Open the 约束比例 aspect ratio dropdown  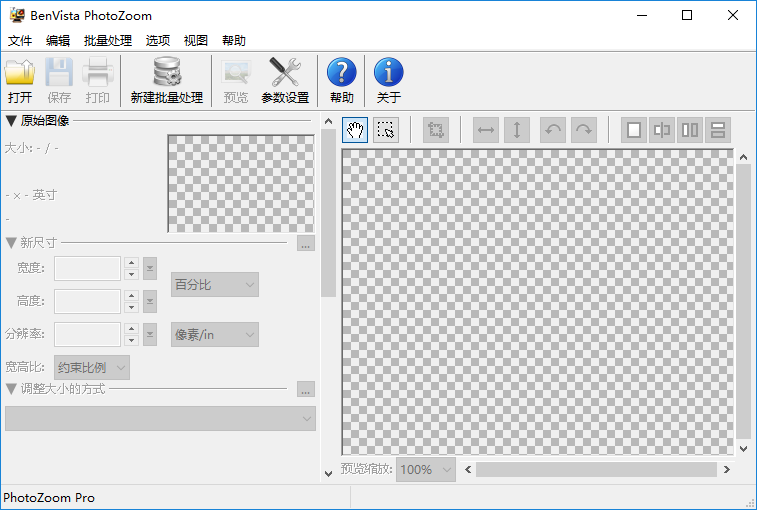(92, 368)
